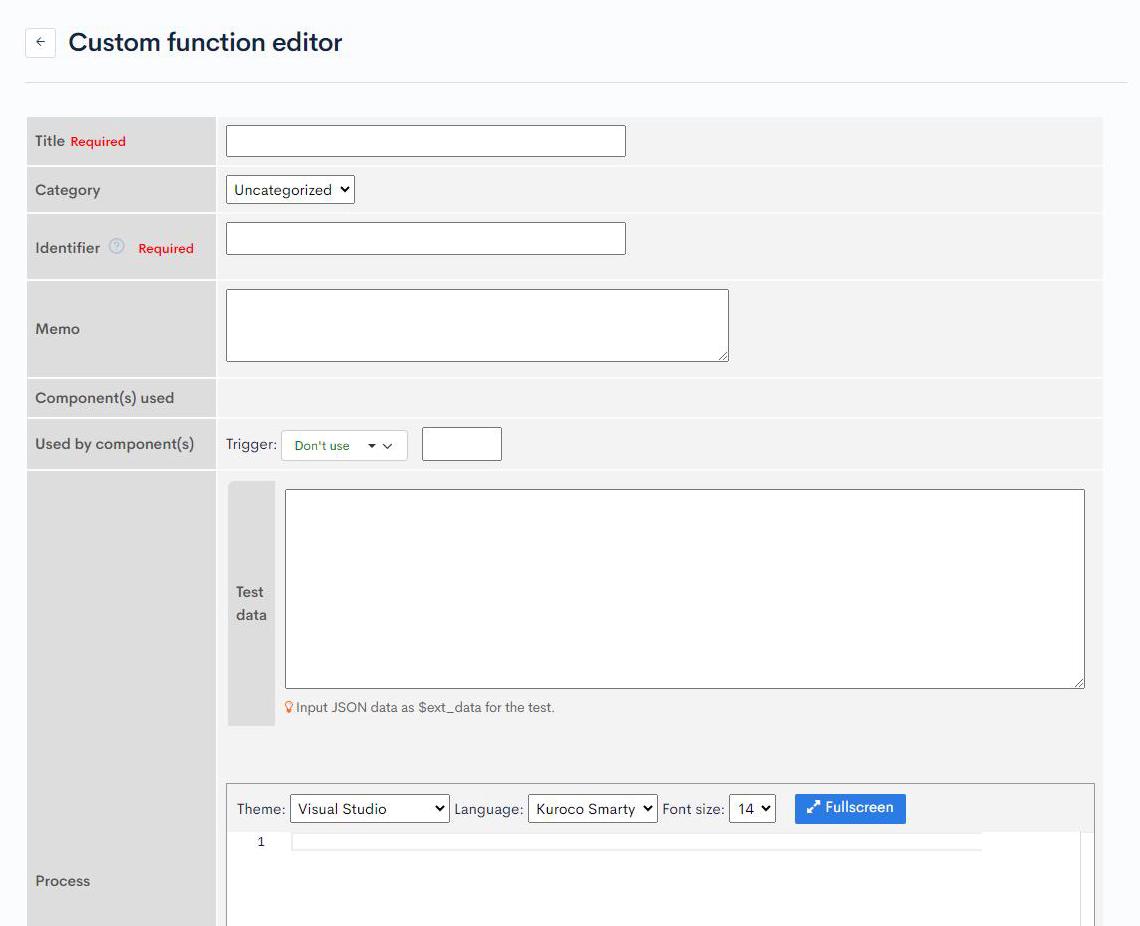This screenshot has height=926, width=1140.
Task: Change the Font size dropdown from 14
Action: [752, 808]
